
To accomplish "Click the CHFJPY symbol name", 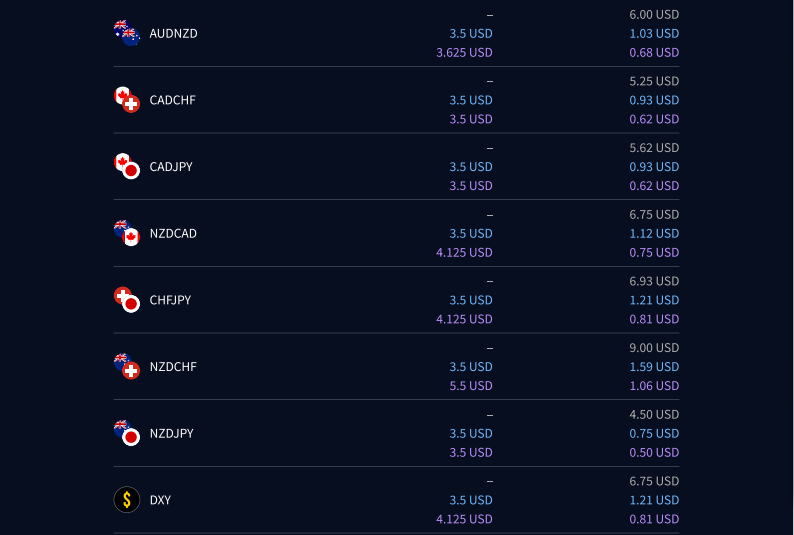I will click(x=170, y=300).
